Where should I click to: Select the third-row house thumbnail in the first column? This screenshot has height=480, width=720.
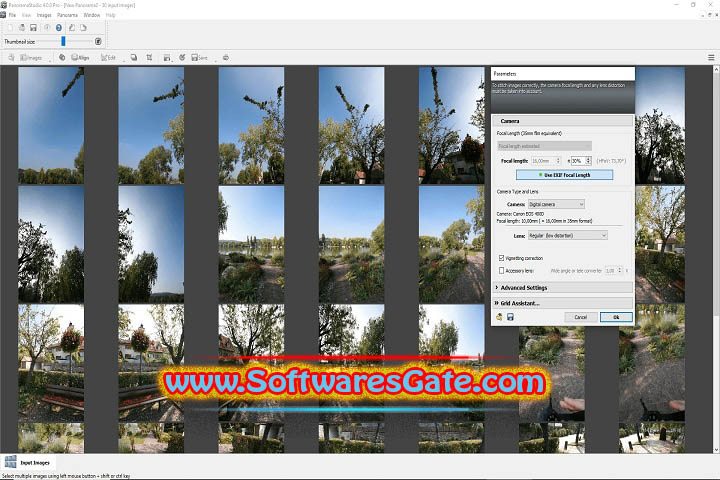51,363
